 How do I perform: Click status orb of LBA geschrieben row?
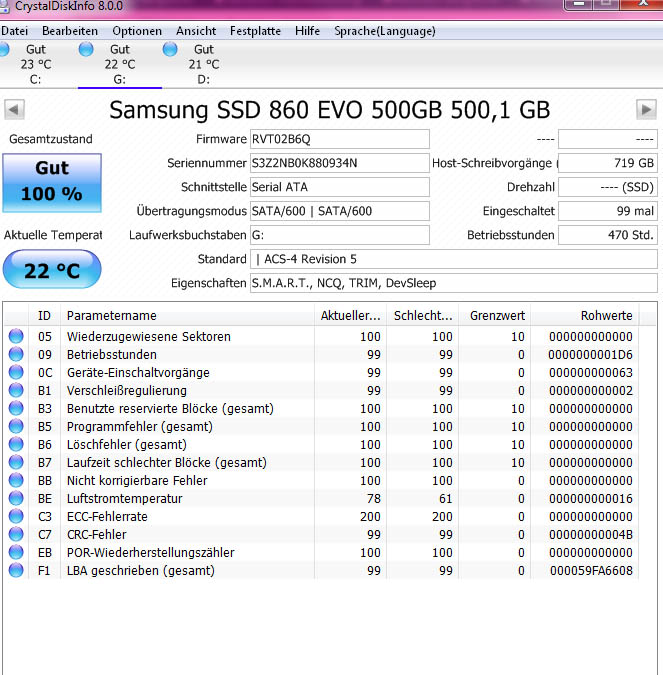16,570
